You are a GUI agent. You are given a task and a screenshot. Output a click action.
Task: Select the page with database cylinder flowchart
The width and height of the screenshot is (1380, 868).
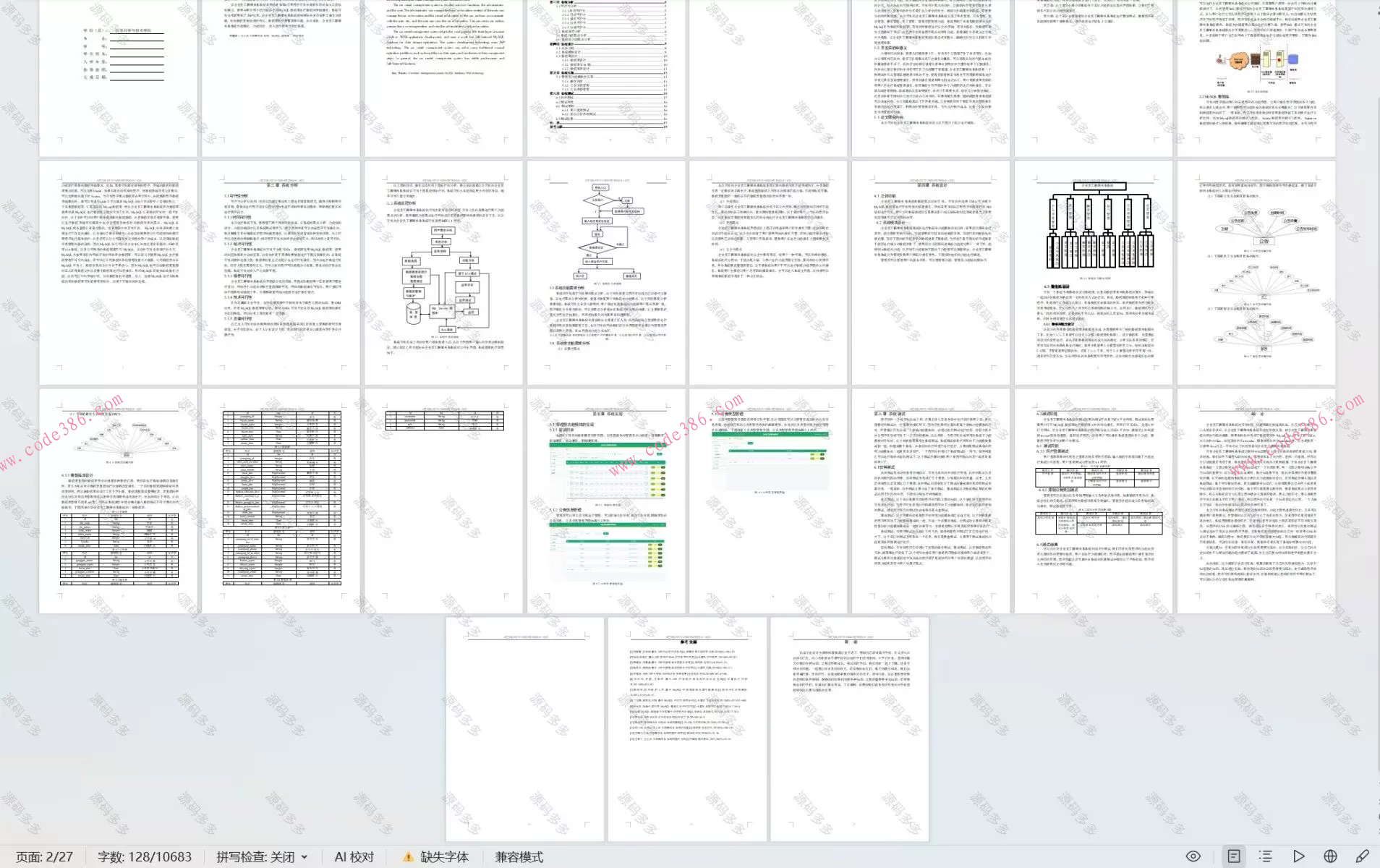click(443, 273)
